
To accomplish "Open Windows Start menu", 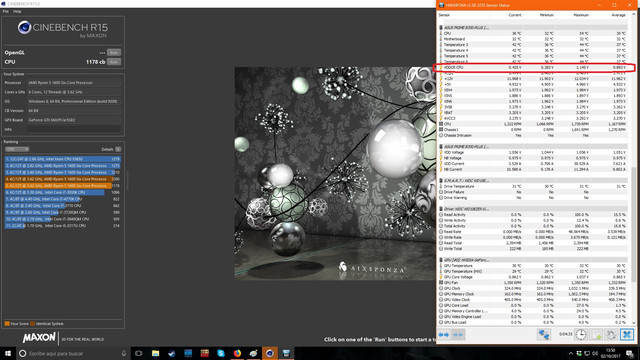I will point(8,353).
